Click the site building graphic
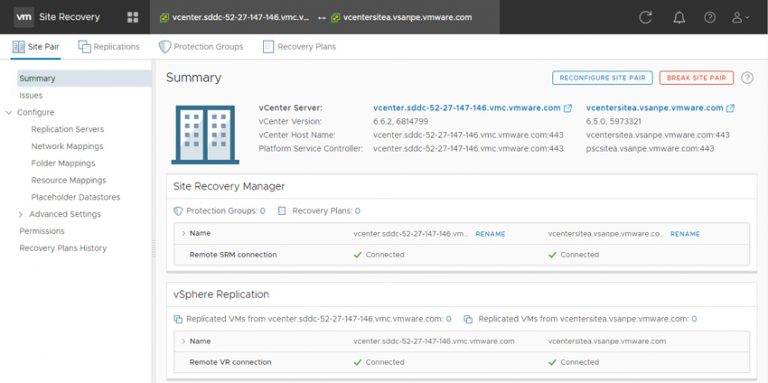The height and width of the screenshot is (383, 768). pos(205,135)
